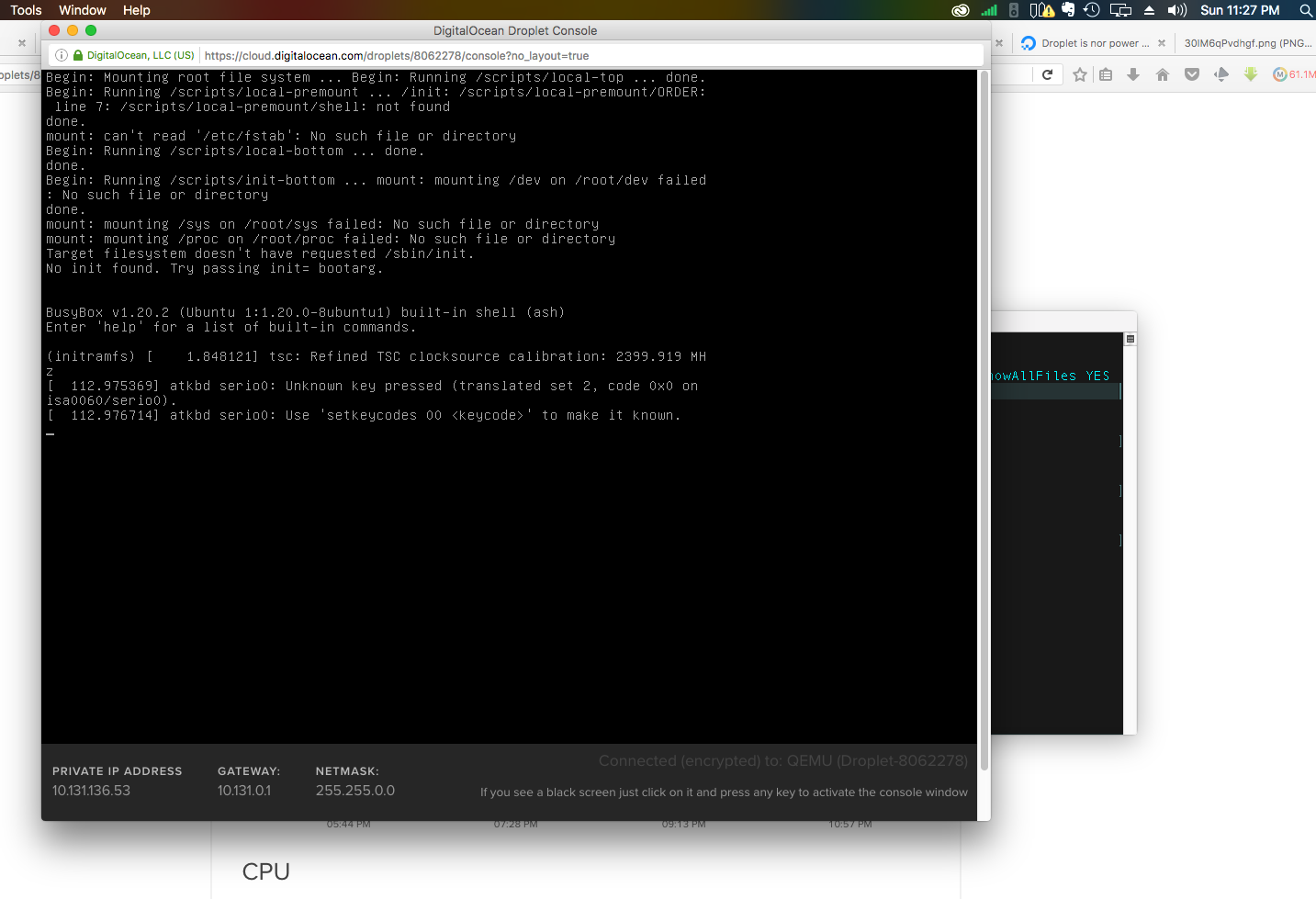Image resolution: width=1316 pixels, height=899 pixels.
Task: Click the green download-helper arrow icon
Action: 1251,74
